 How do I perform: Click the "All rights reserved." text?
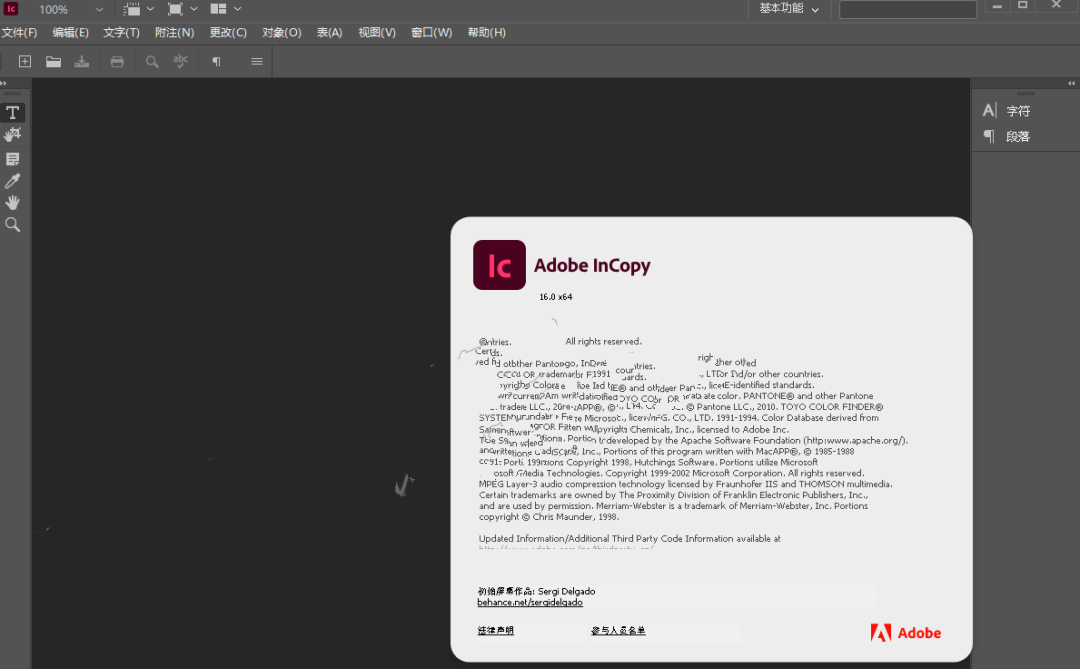[x=603, y=341]
